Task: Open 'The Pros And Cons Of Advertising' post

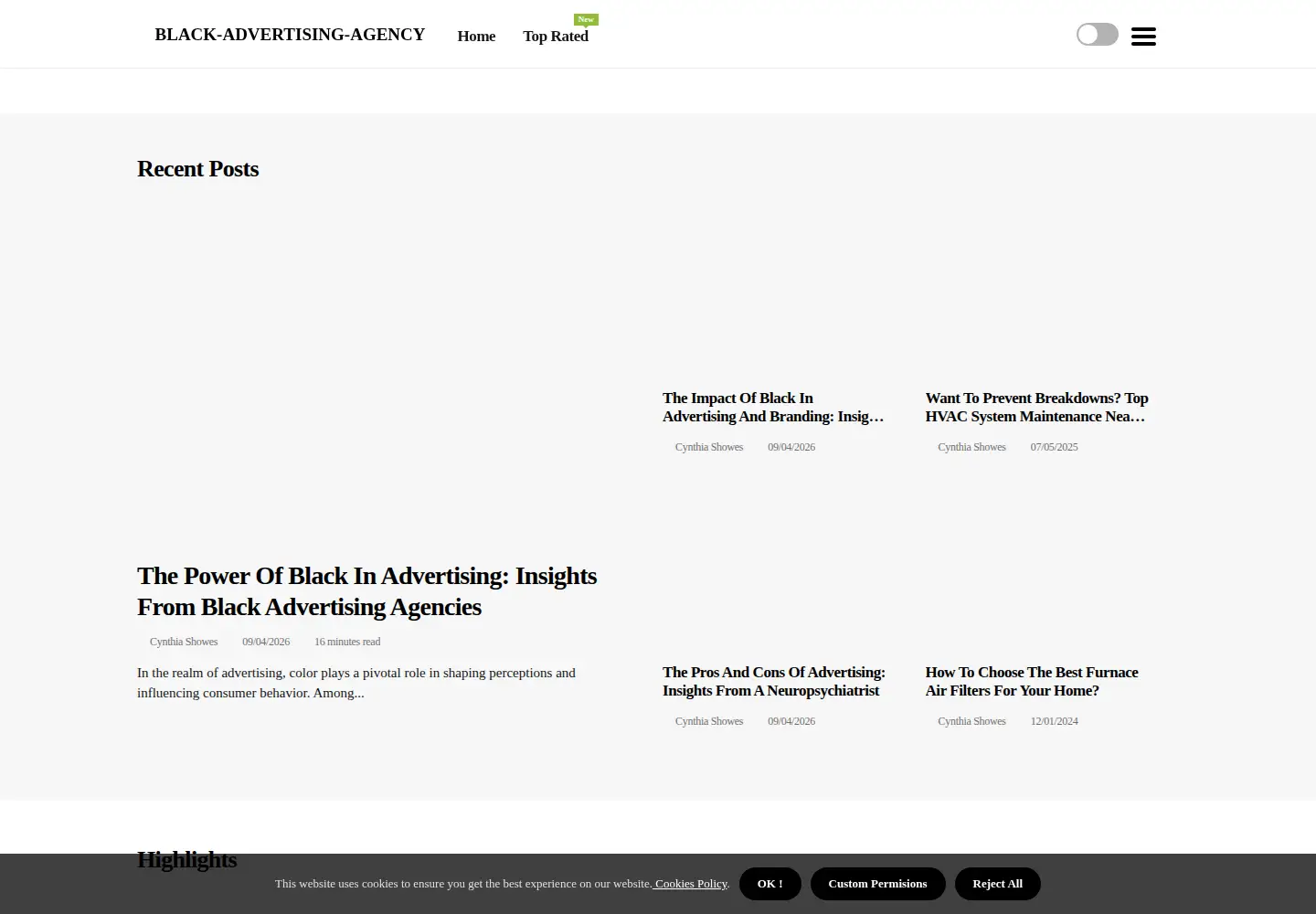Action: click(774, 682)
